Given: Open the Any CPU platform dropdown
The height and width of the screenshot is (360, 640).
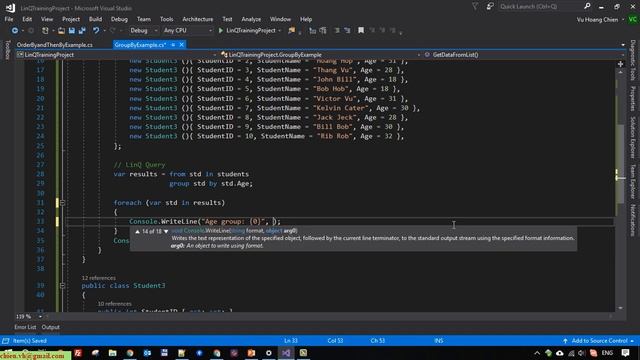Looking at the screenshot, I should pos(188,31).
